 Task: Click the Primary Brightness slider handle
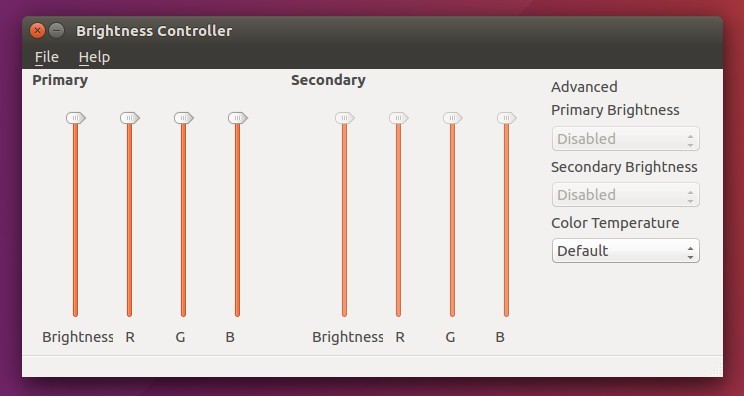75,118
